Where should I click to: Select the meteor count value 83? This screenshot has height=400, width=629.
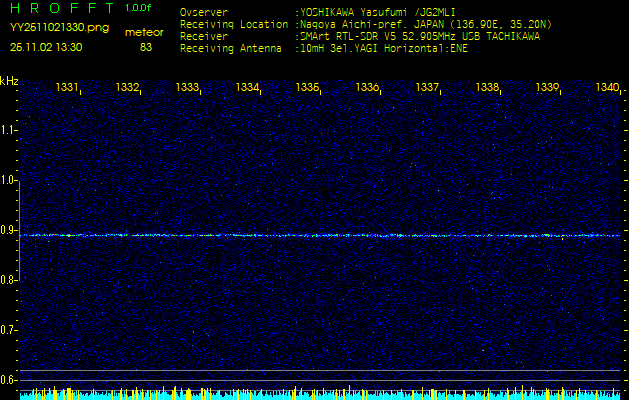pos(146,47)
